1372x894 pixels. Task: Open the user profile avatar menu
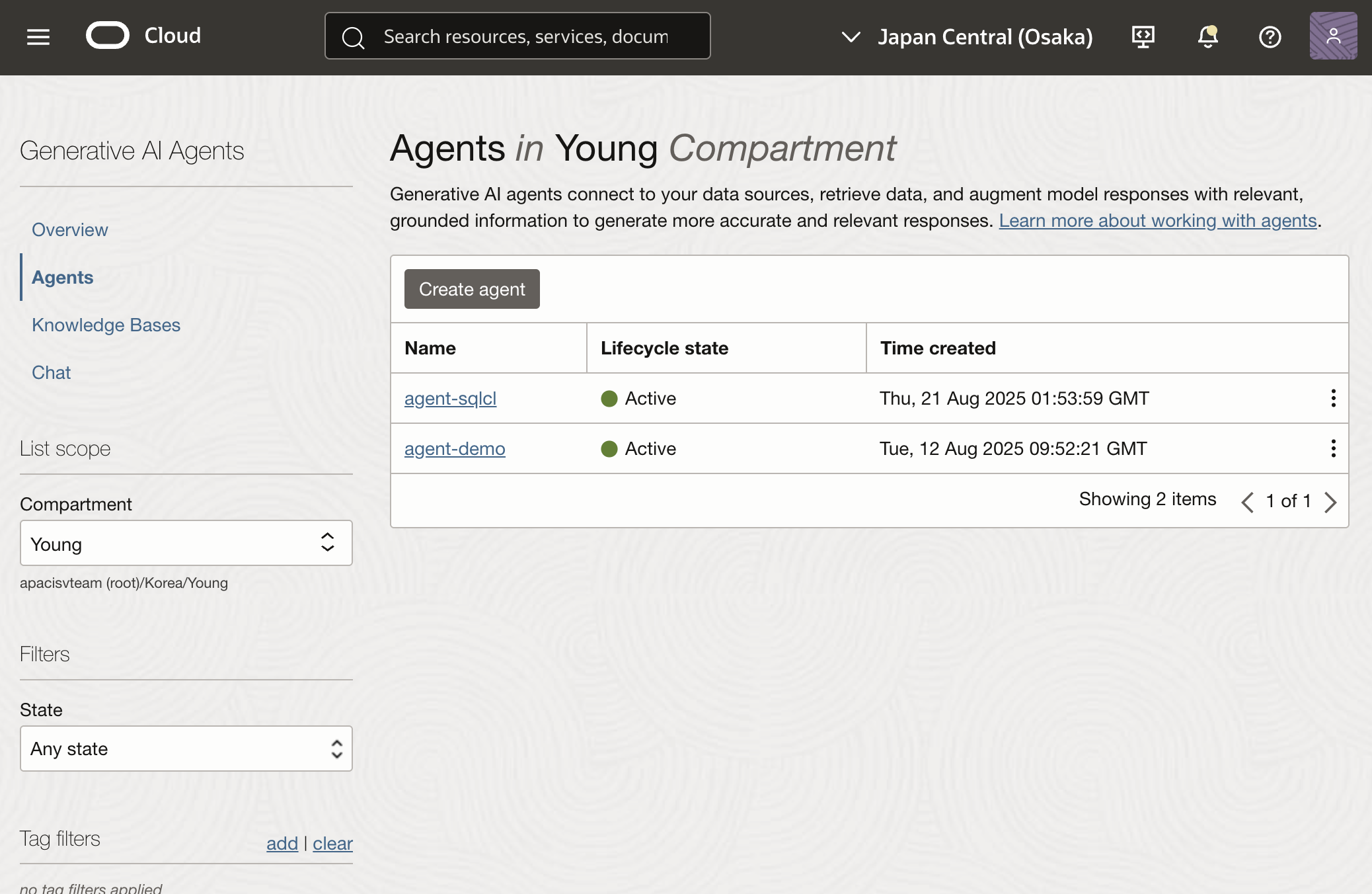[1333, 36]
